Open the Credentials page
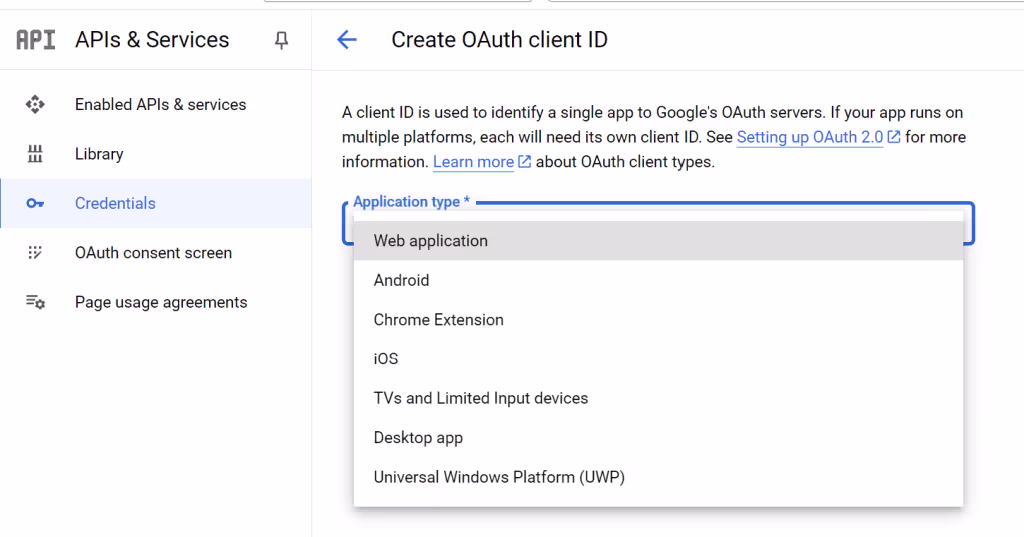Screen dimensions: 1024x537 (x=155, y=203)
